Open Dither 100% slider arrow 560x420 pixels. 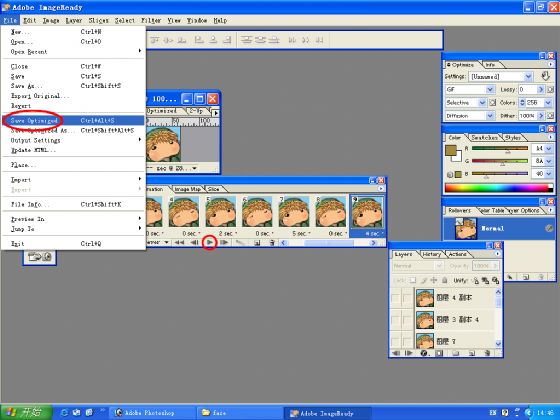click(541, 116)
